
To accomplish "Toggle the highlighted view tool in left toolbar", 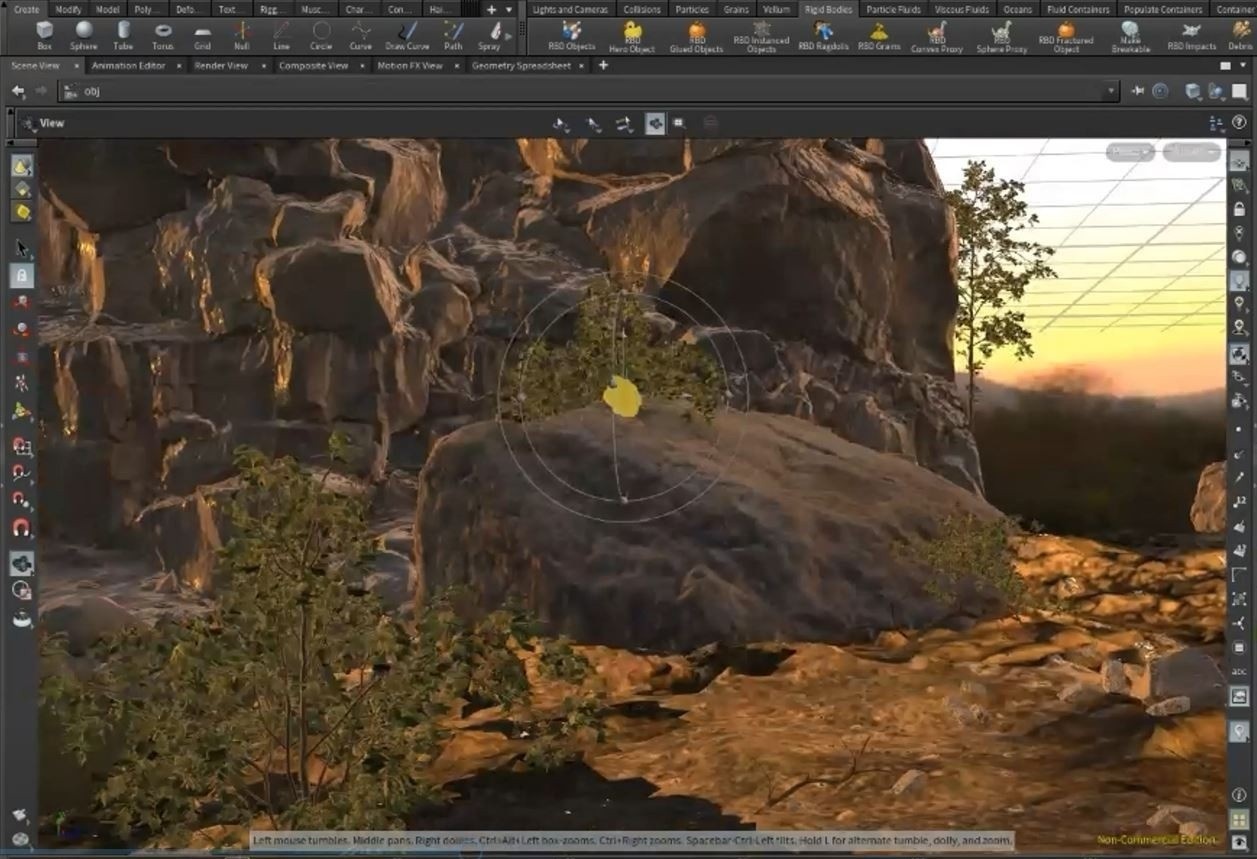I will tap(22, 563).
